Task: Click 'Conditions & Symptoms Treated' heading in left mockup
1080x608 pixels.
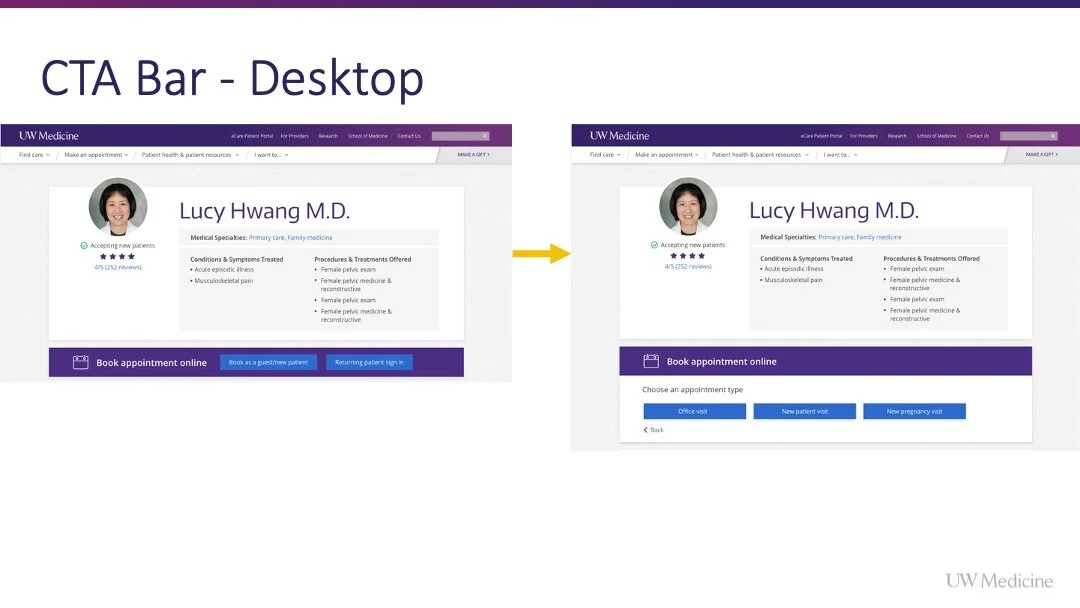Action: pyautogui.click(x=237, y=260)
